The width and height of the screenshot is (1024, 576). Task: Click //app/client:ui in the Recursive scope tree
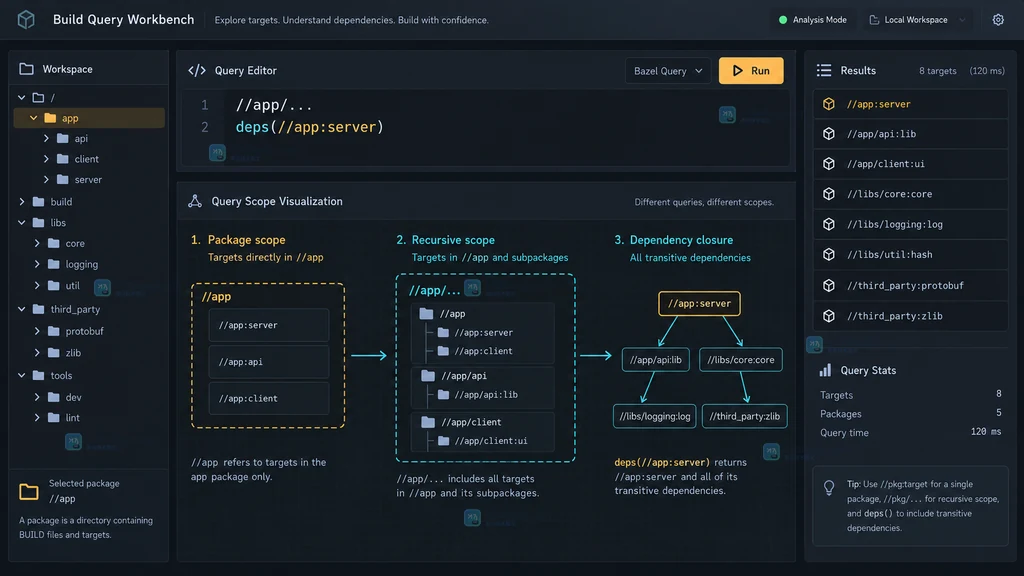(x=490, y=441)
